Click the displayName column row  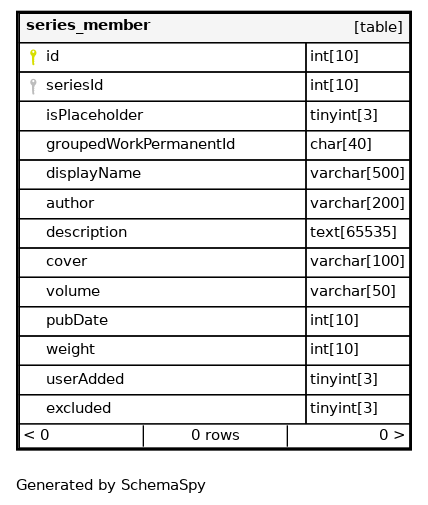click(x=214, y=175)
